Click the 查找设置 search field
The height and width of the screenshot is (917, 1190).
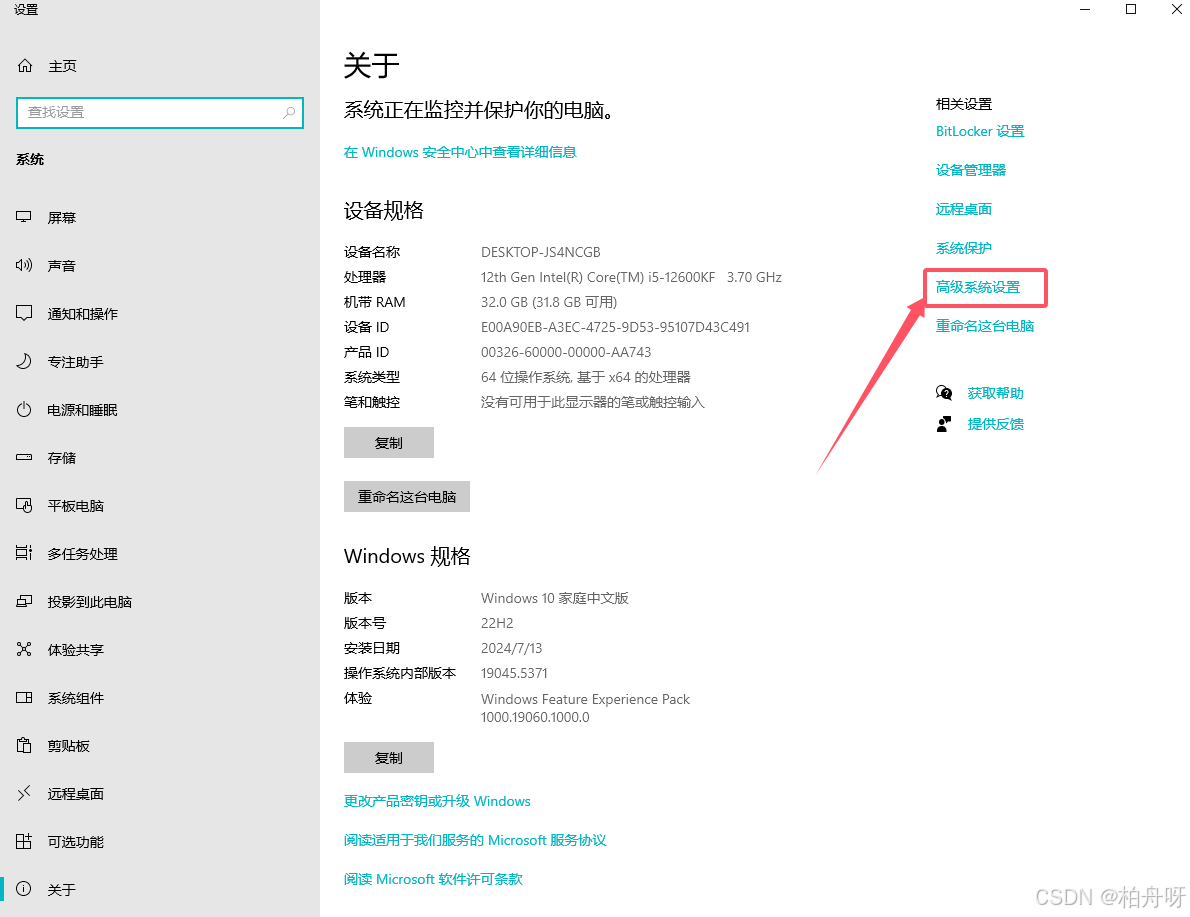(159, 112)
